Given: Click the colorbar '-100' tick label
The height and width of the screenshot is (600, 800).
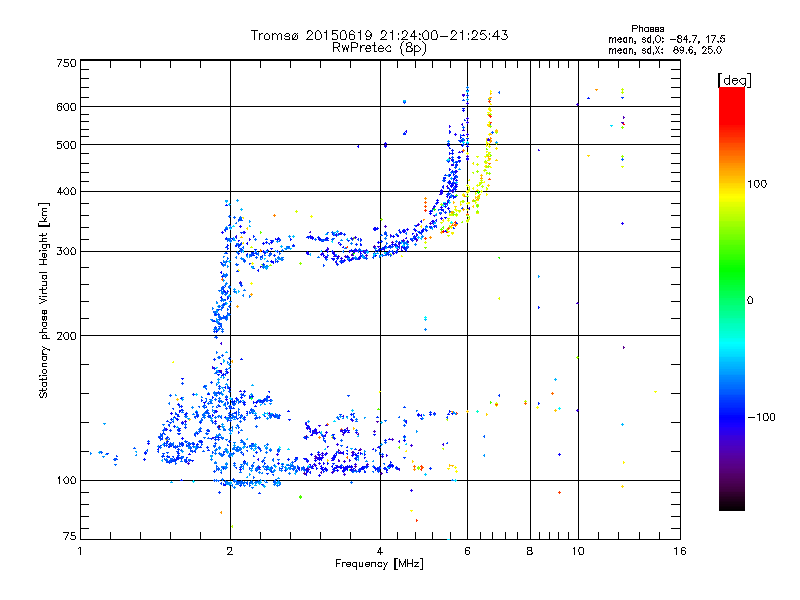Looking at the screenshot, I should (761, 417).
